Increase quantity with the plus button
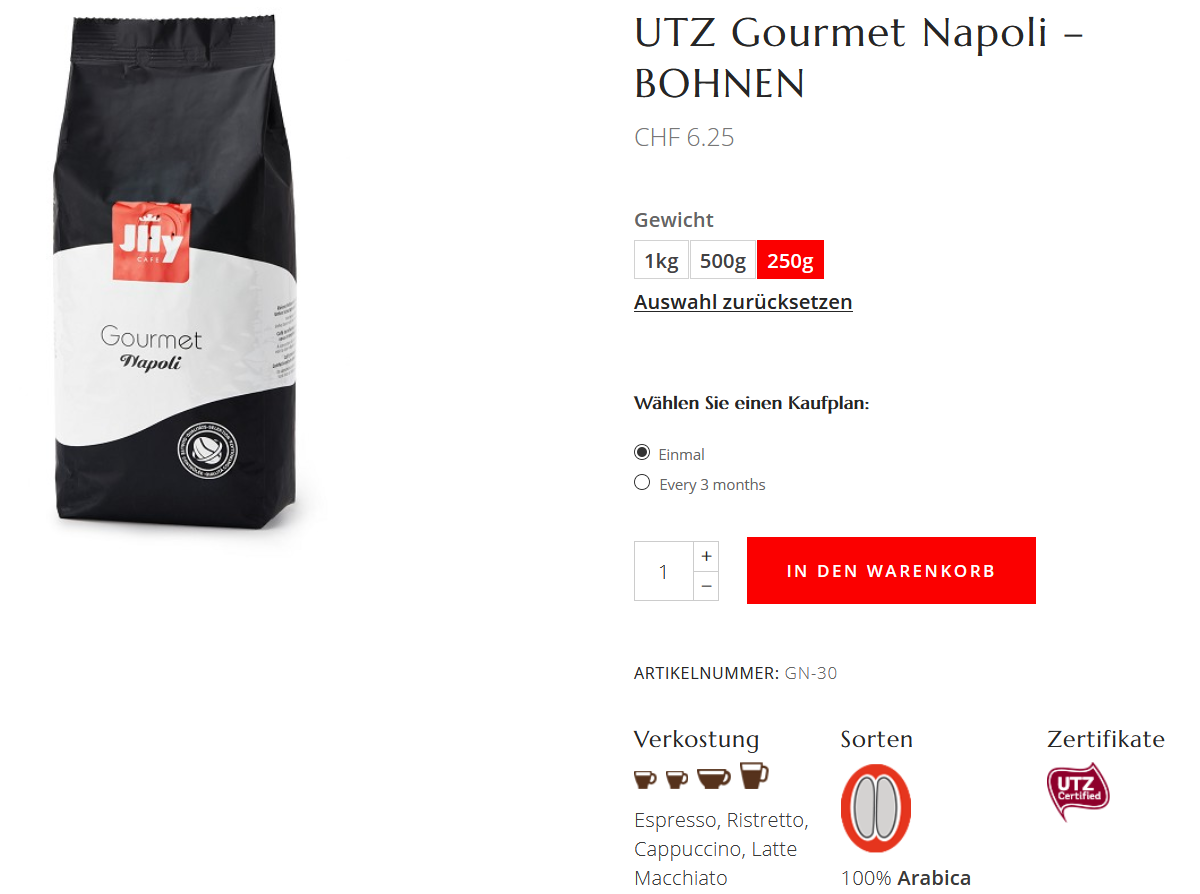 click(706, 556)
